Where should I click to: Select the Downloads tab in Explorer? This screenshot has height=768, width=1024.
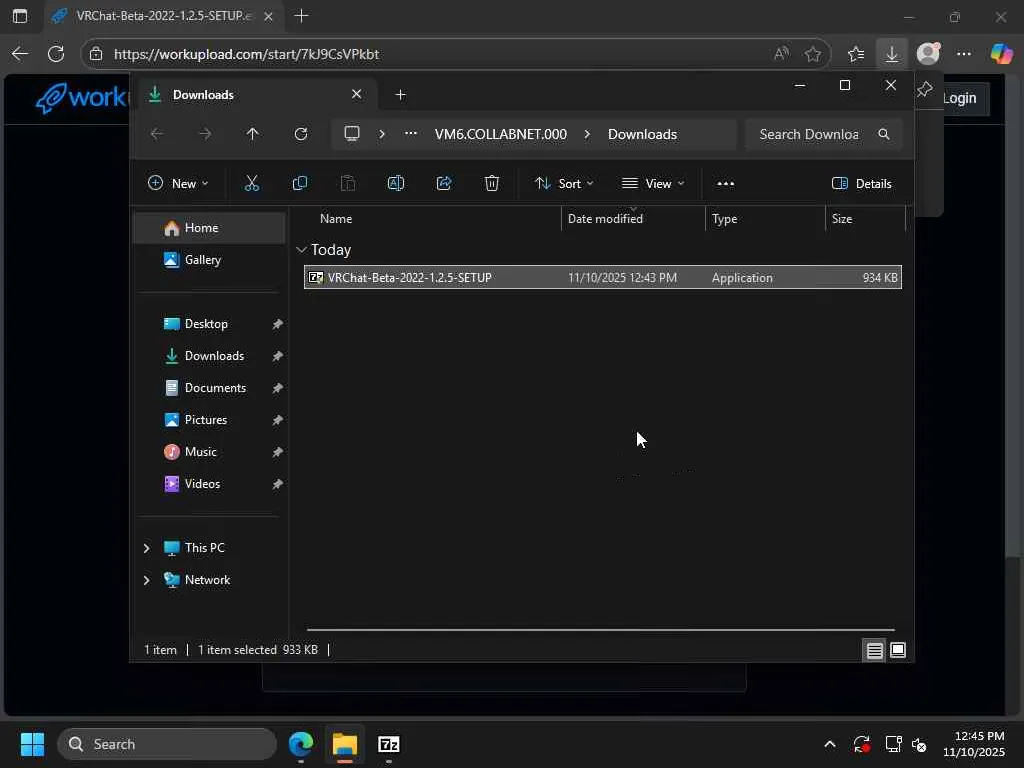tap(255, 95)
